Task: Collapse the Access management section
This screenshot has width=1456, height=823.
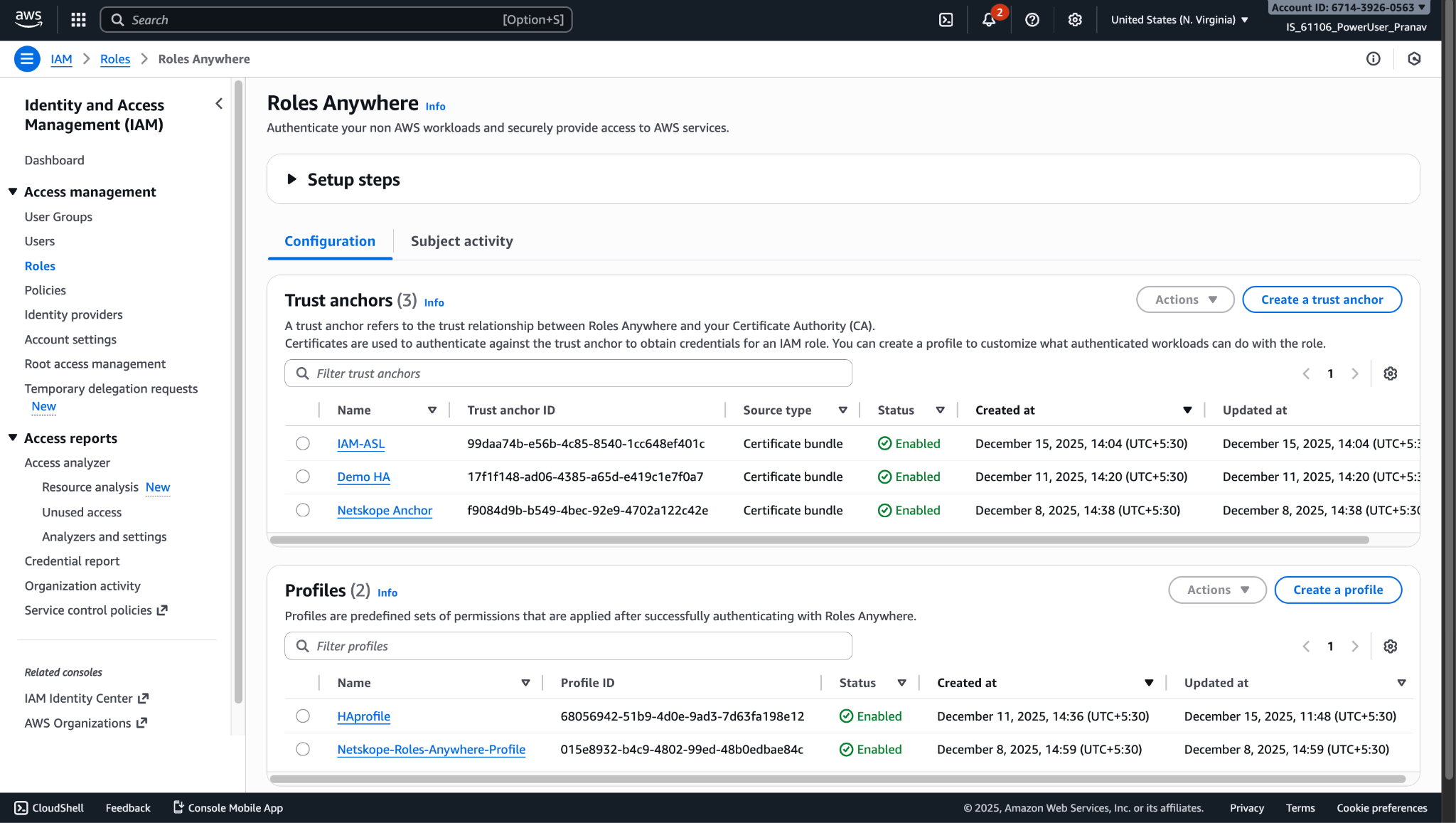Action: coord(13,192)
